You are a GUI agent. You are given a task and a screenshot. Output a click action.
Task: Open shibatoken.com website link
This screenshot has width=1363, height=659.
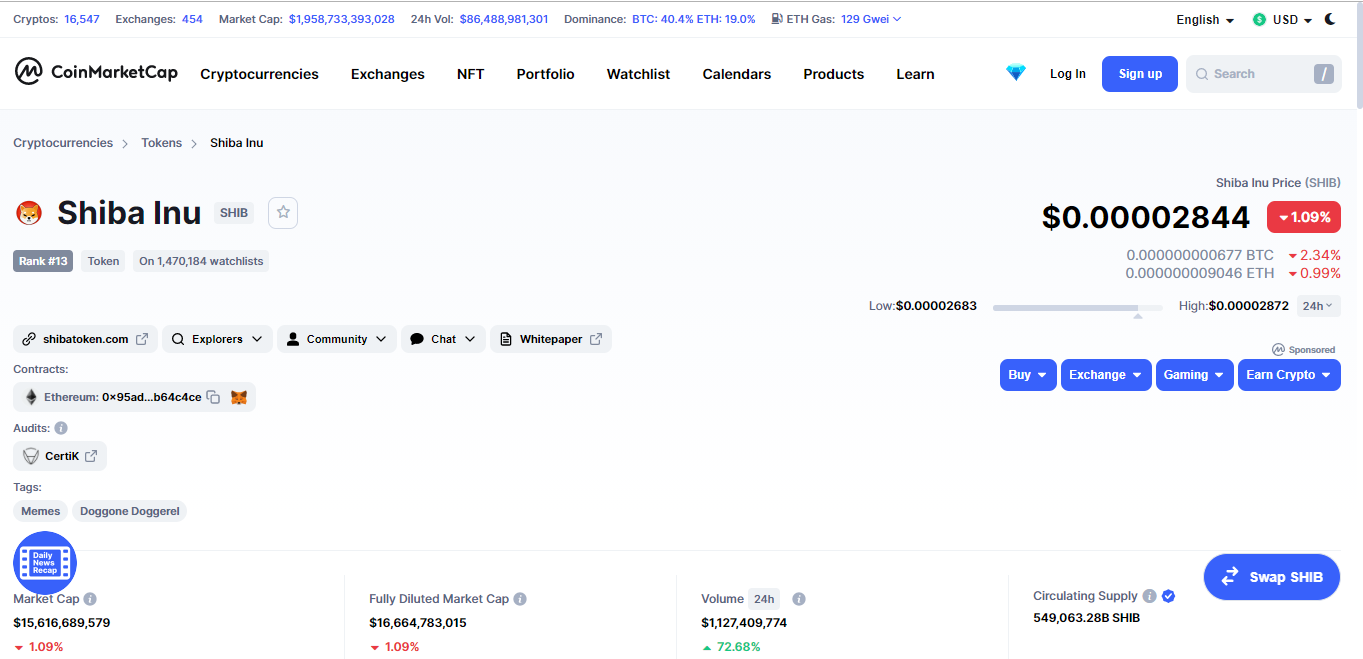coord(85,339)
